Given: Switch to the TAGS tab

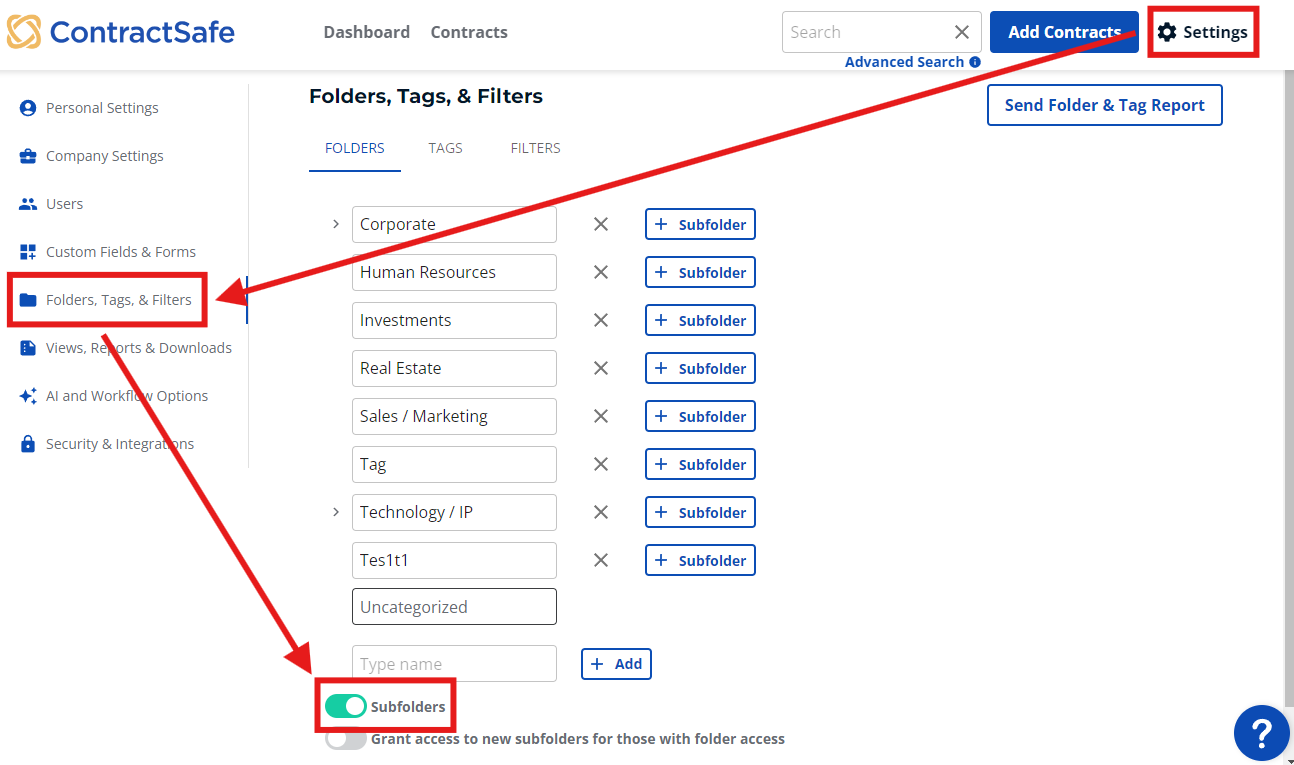Looking at the screenshot, I should pyautogui.click(x=445, y=147).
